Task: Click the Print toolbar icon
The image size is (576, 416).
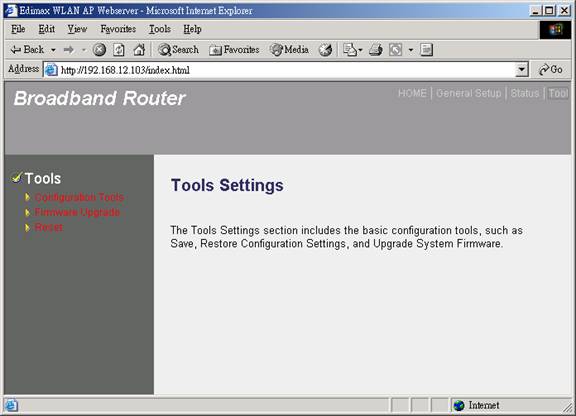Action: coord(375,50)
